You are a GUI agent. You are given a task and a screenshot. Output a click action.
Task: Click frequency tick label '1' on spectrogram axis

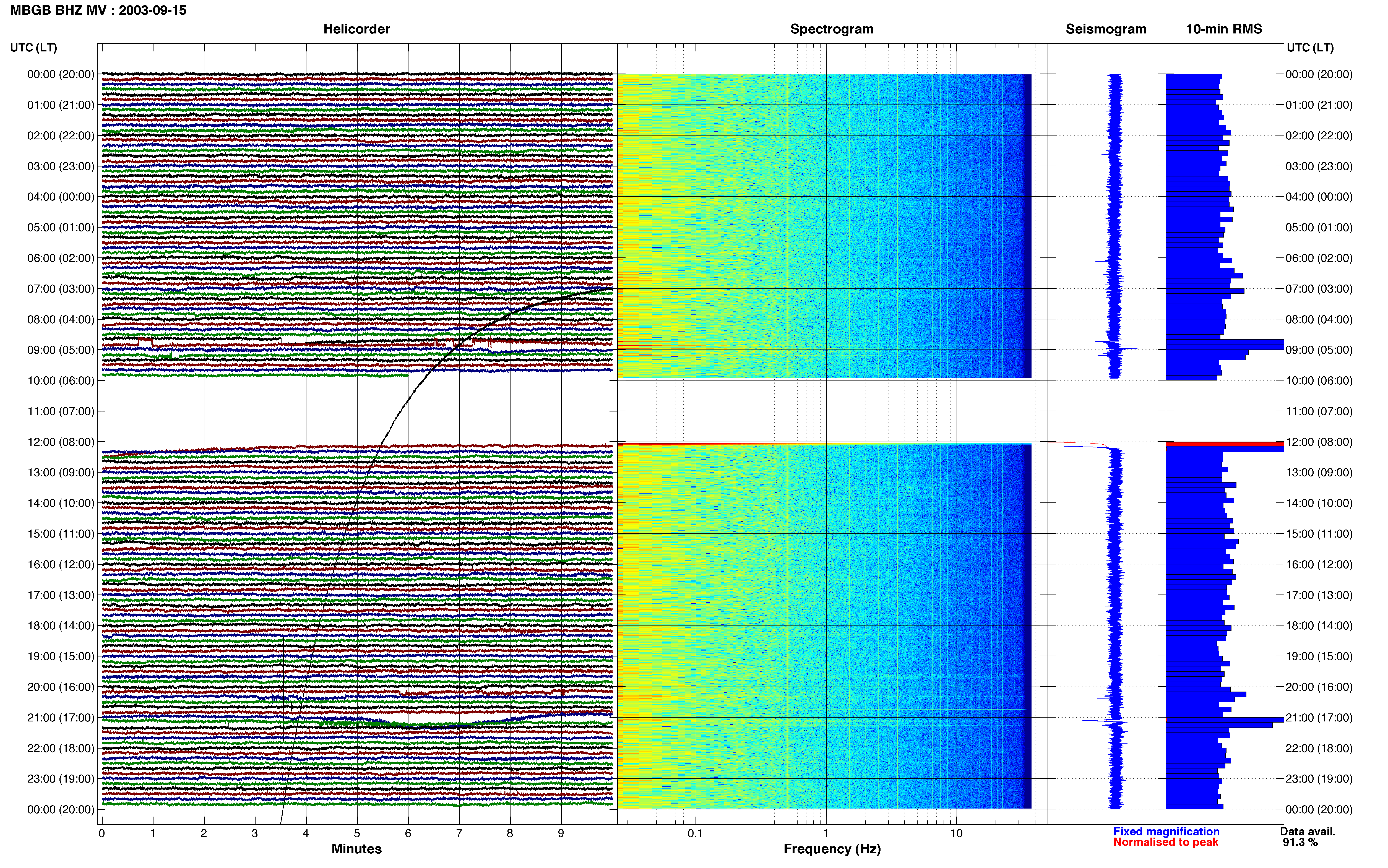[826, 833]
